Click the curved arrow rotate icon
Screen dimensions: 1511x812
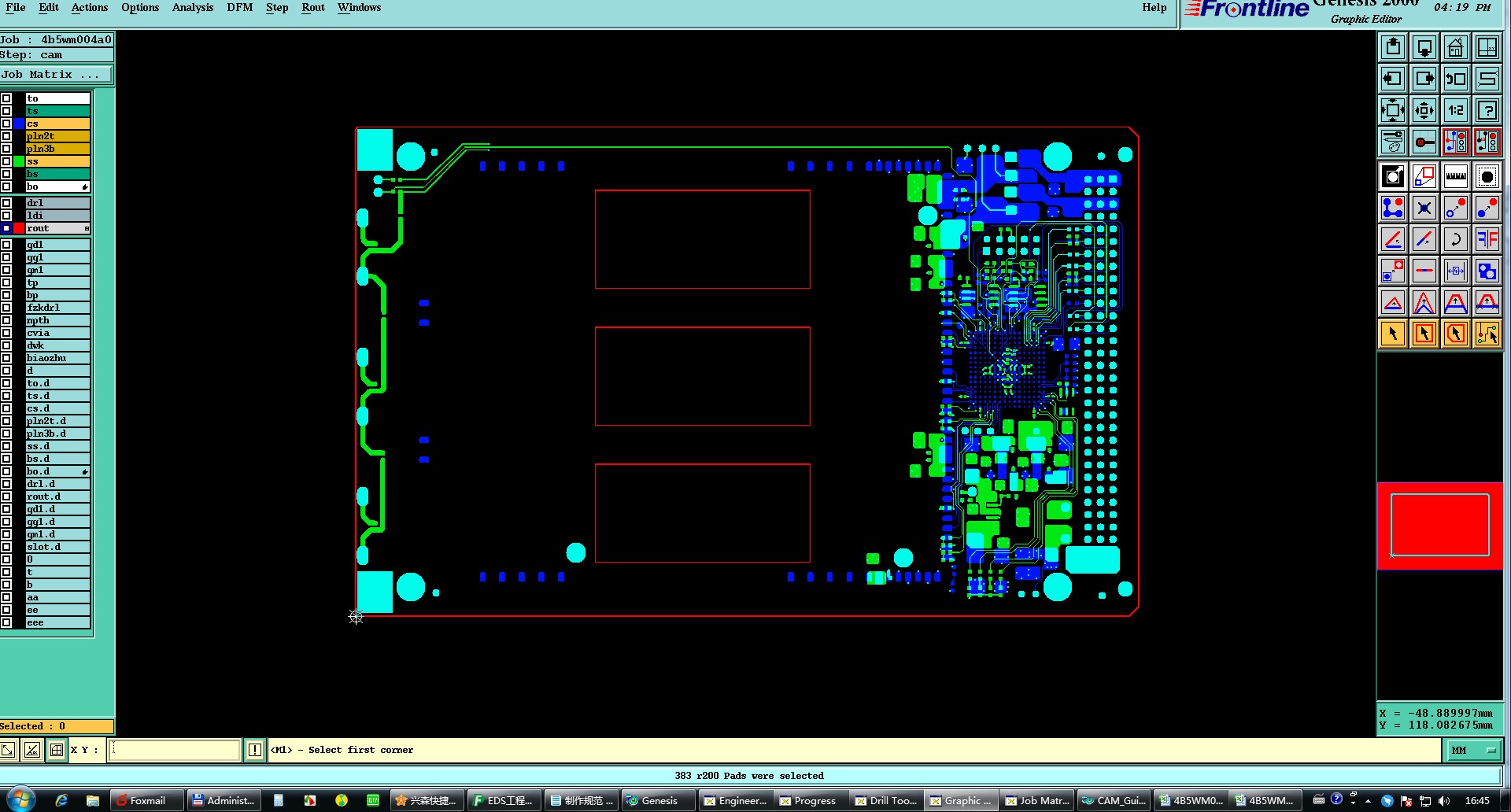point(1456,239)
